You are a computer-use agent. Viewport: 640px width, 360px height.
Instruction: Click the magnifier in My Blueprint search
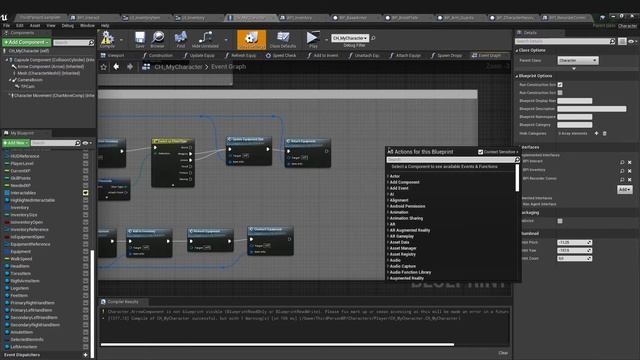[78, 143]
